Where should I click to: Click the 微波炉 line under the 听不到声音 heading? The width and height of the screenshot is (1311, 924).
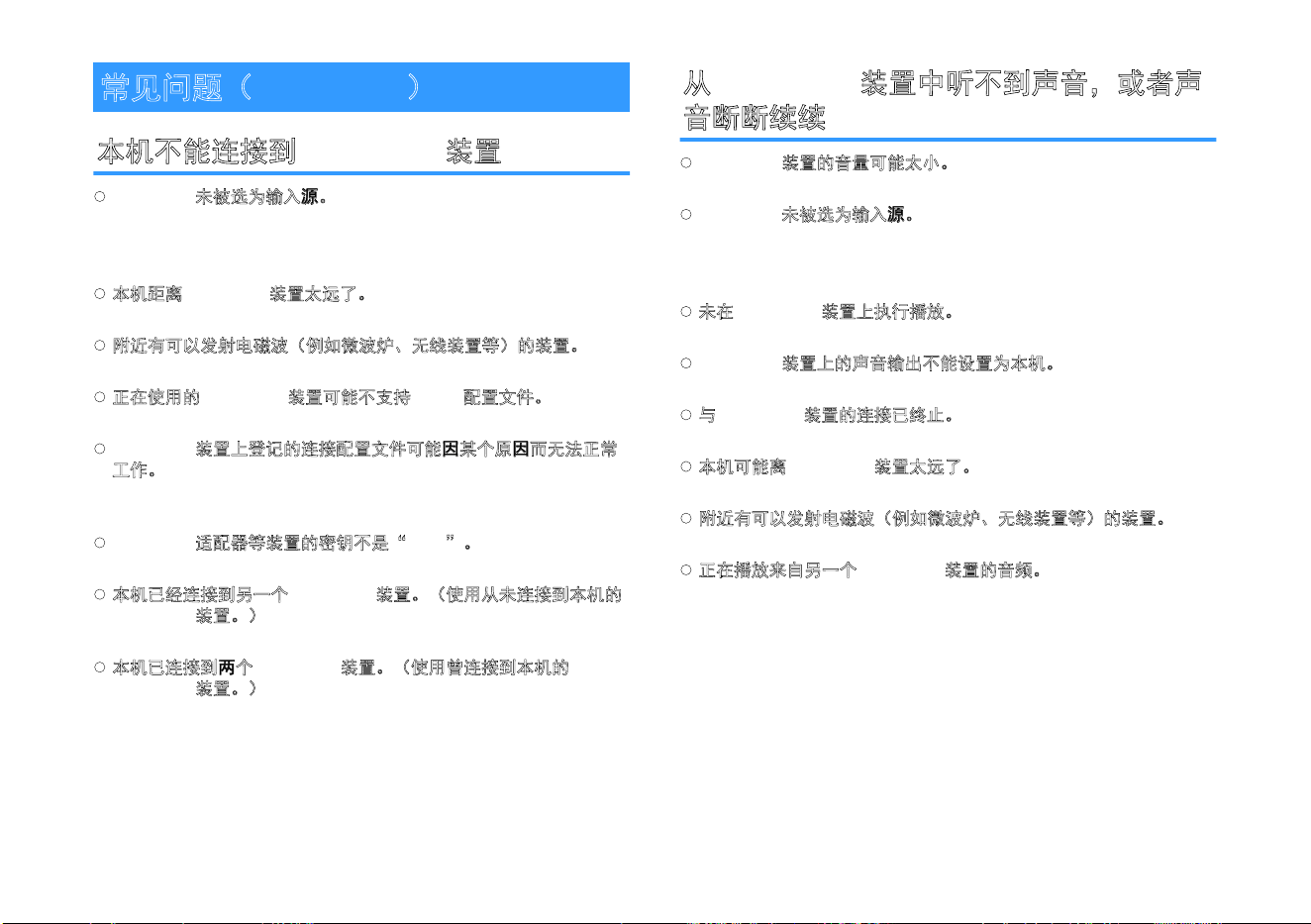click(932, 518)
